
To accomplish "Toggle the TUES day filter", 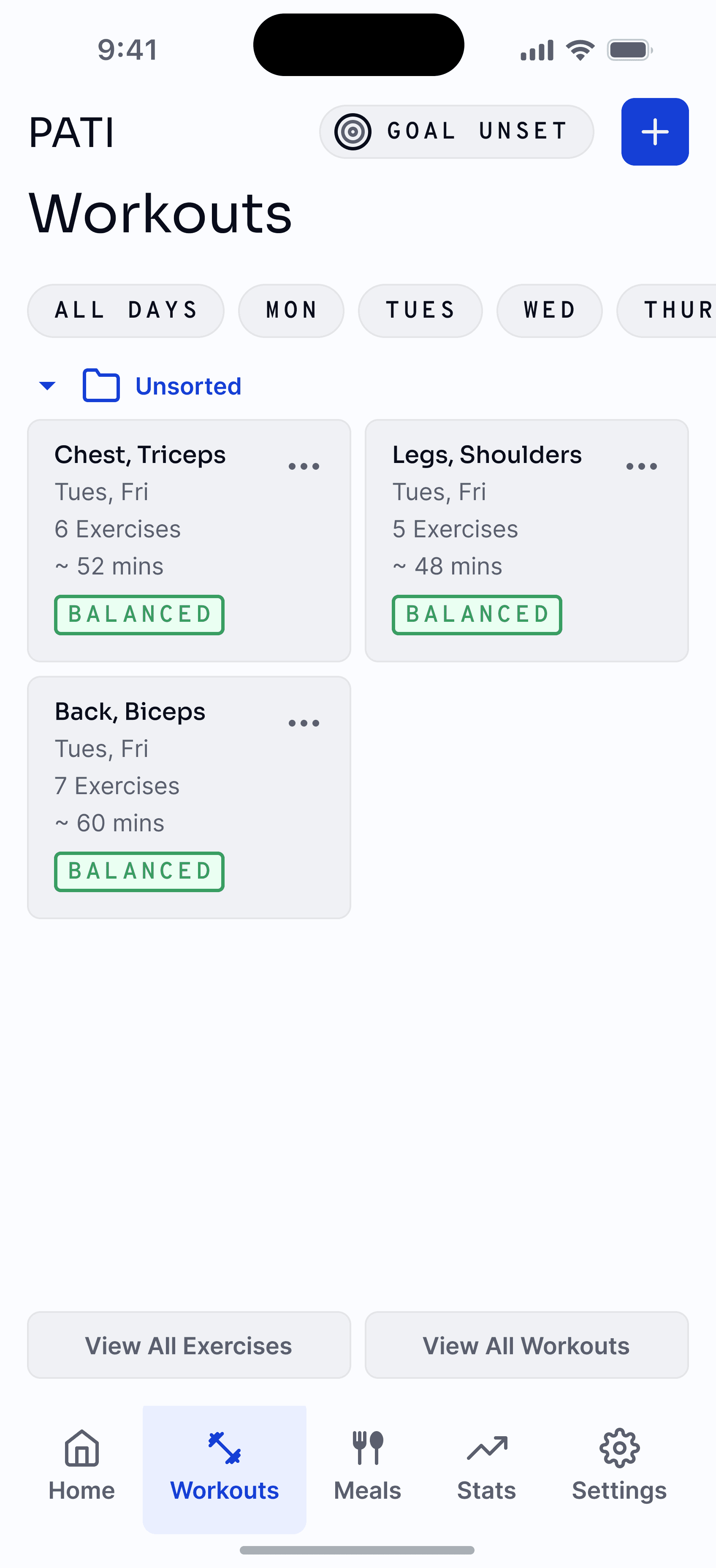I will tap(420, 310).
